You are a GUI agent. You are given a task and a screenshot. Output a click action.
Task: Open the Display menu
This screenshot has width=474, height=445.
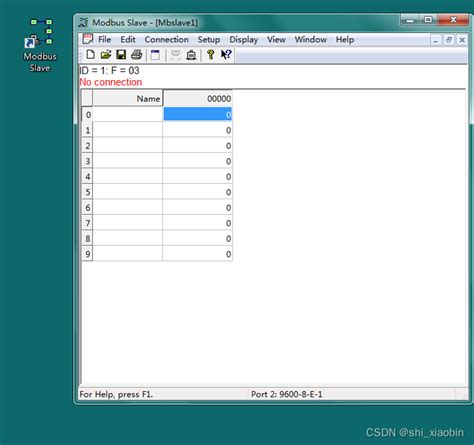point(243,40)
